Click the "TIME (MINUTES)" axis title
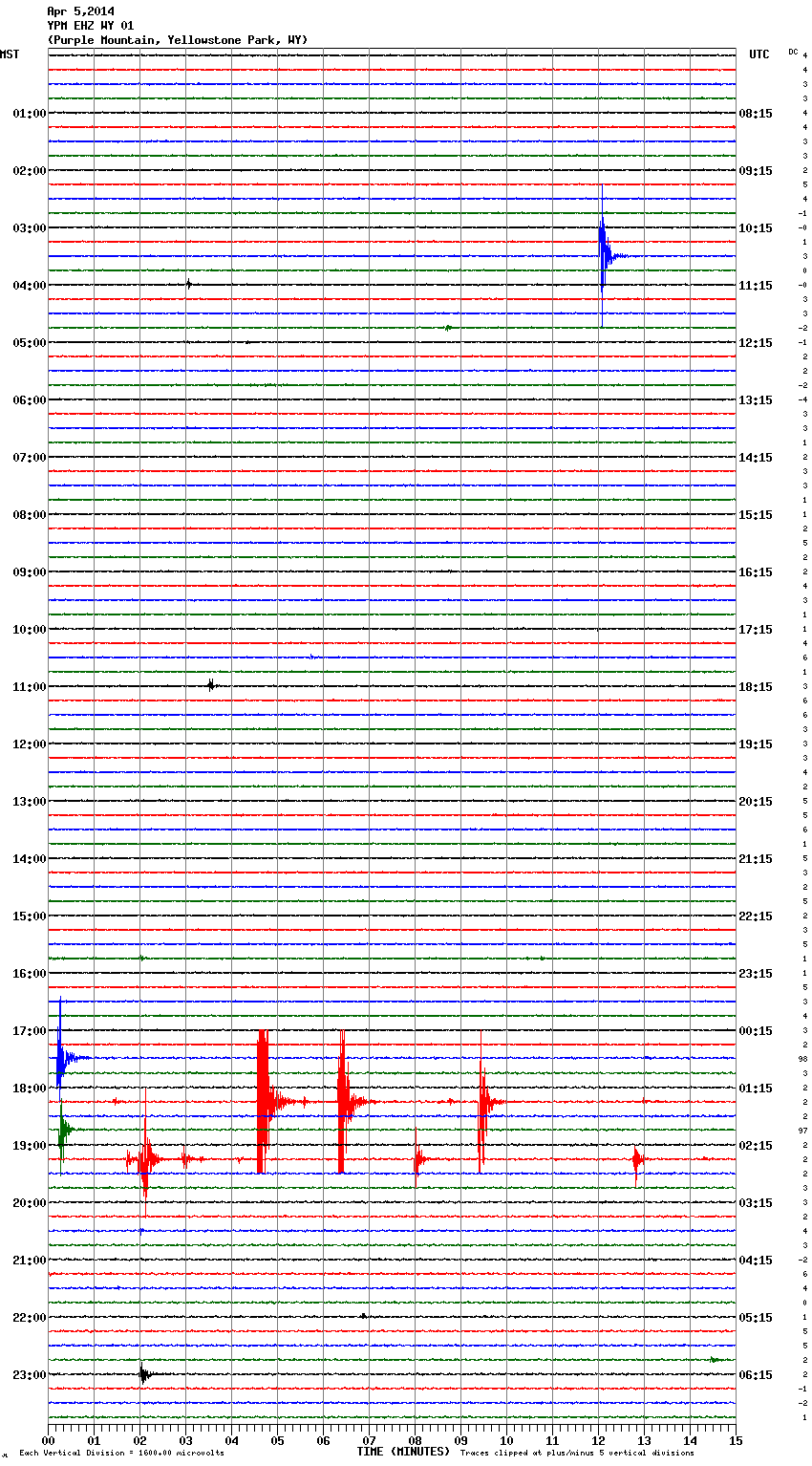 pyautogui.click(x=403, y=1452)
